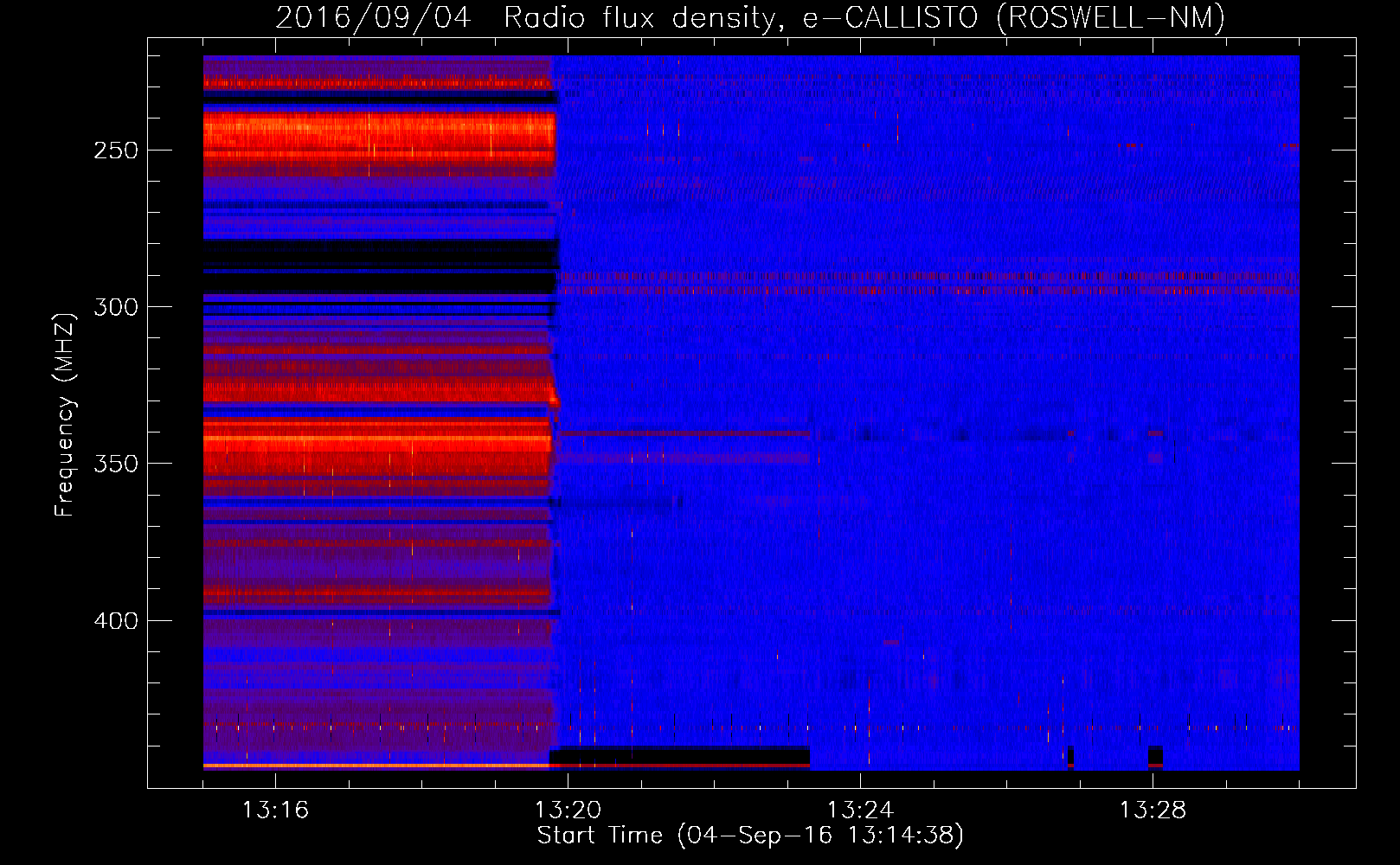
Task: Select the '350' frequency axis label
Action: pyautogui.click(x=116, y=464)
